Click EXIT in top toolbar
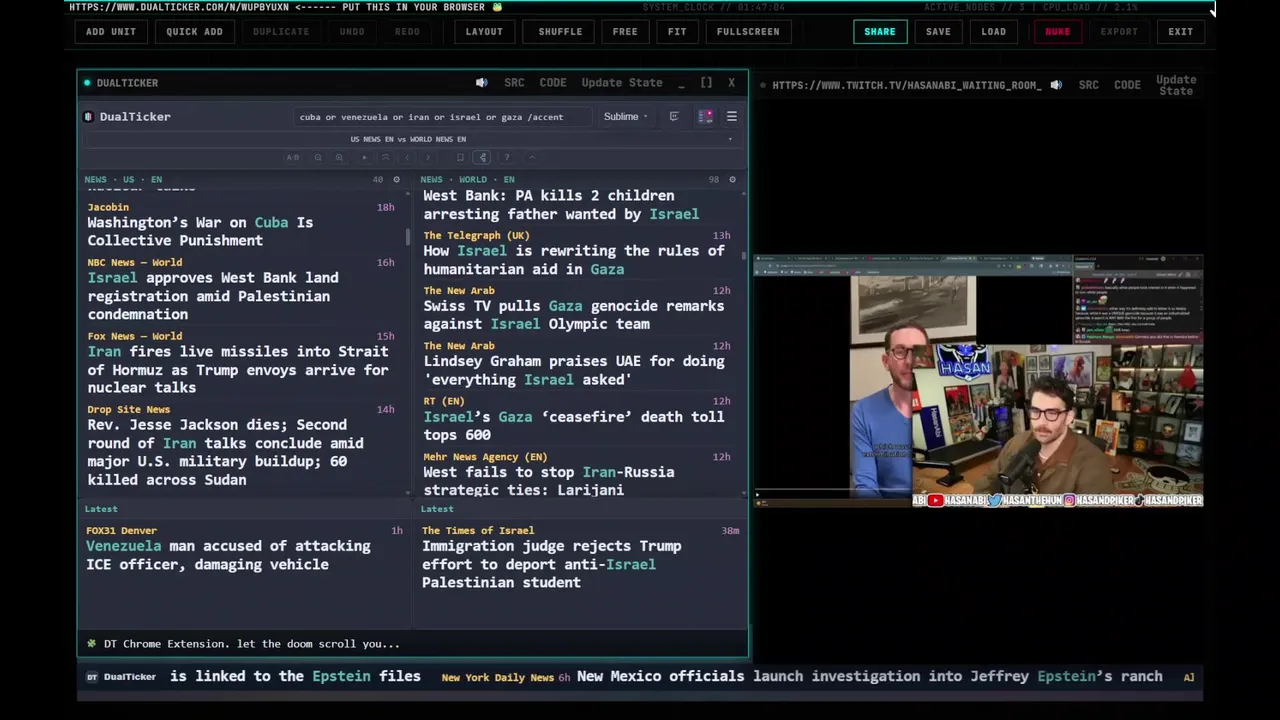Screen dimensions: 1280x720 pyautogui.click(x=1181, y=32)
